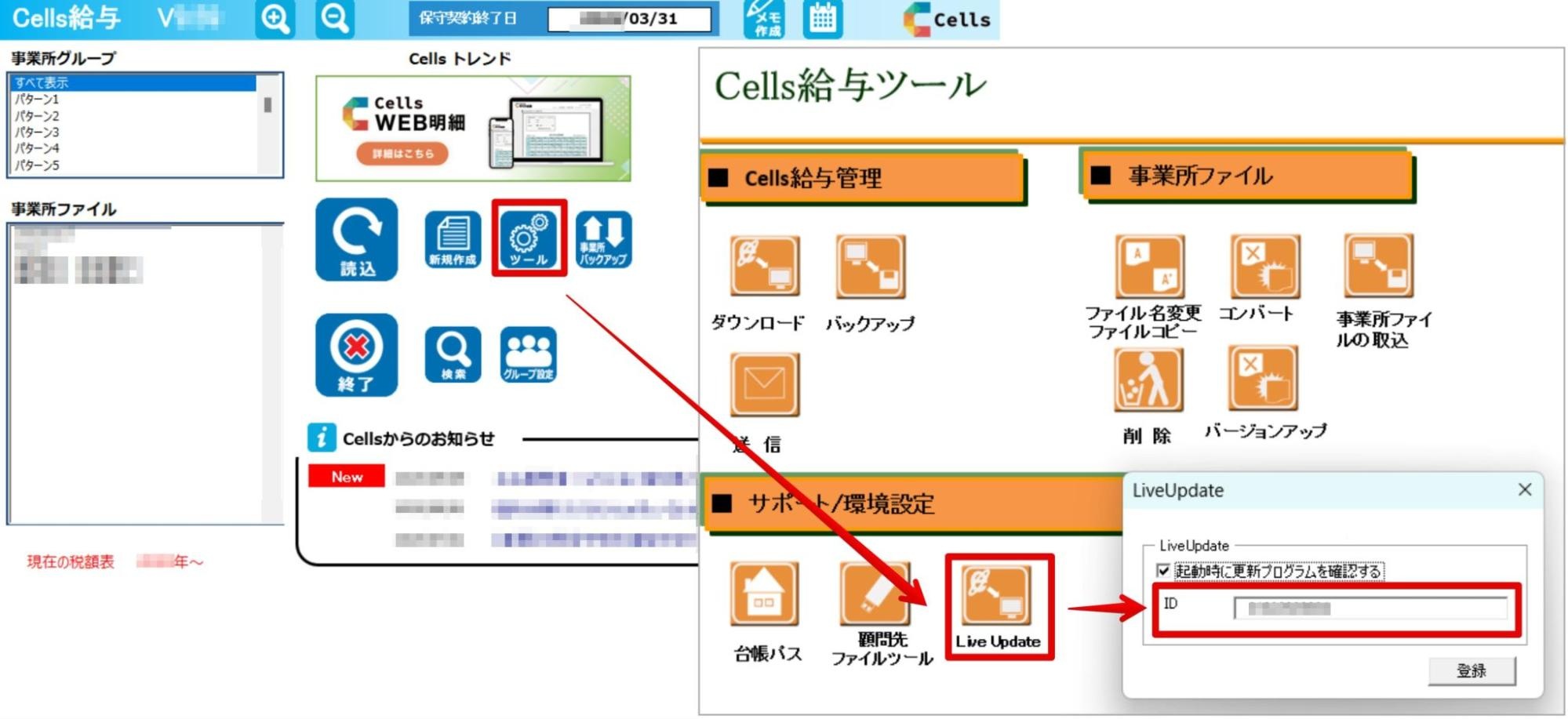Open the バージョンアップ icon
The height and width of the screenshot is (719, 1568).
tap(1262, 379)
